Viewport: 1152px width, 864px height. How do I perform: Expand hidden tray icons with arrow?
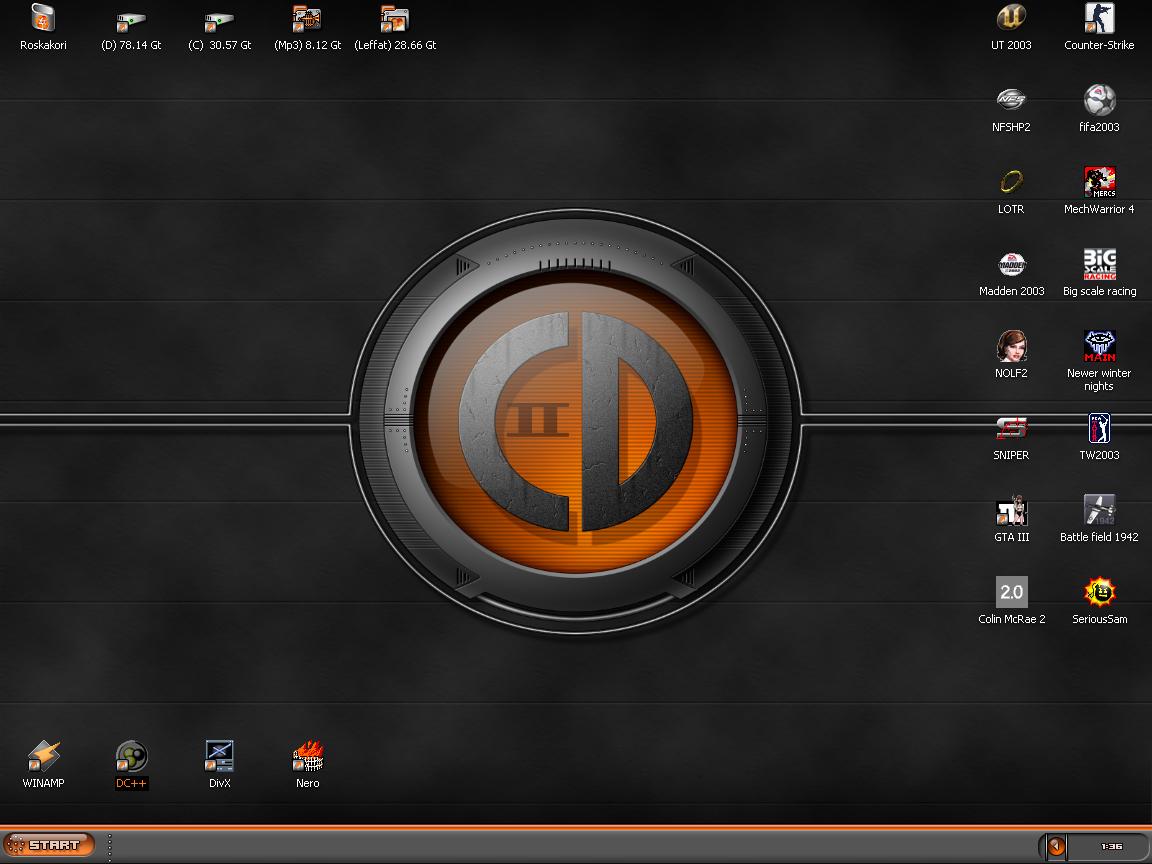(x=1055, y=846)
